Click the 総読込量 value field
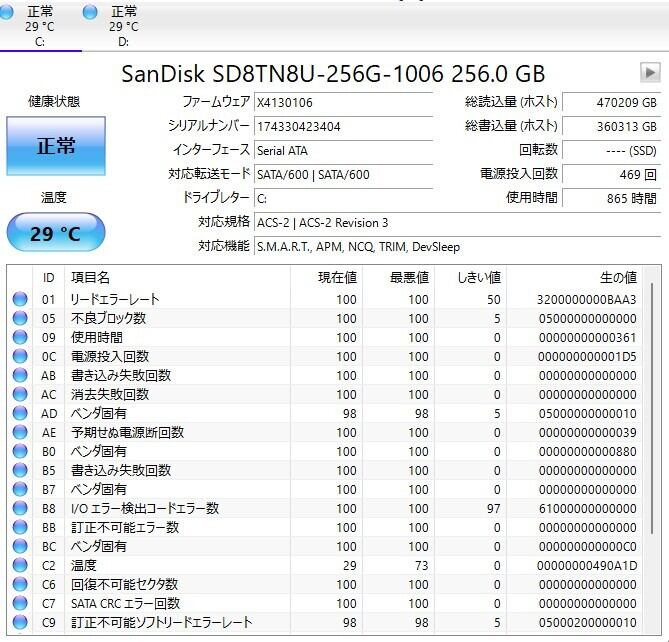This screenshot has height=642, width=669. tap(611, 102)
